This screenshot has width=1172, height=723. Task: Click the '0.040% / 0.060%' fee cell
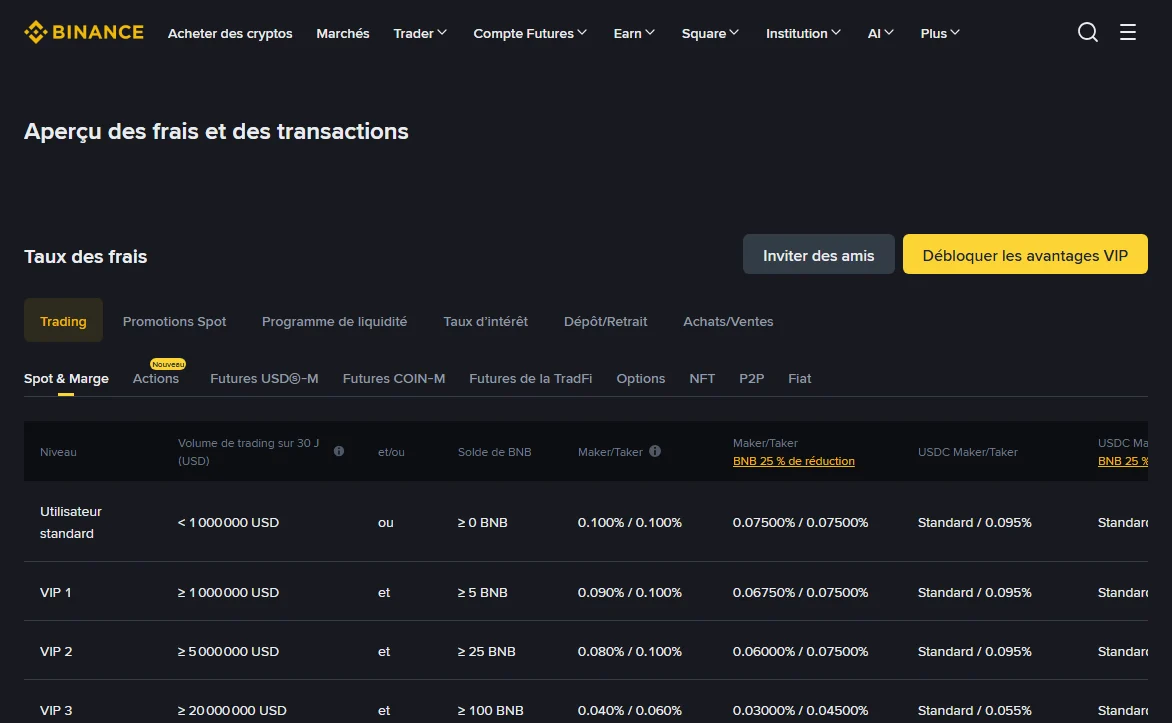click(x=629, y=710)
